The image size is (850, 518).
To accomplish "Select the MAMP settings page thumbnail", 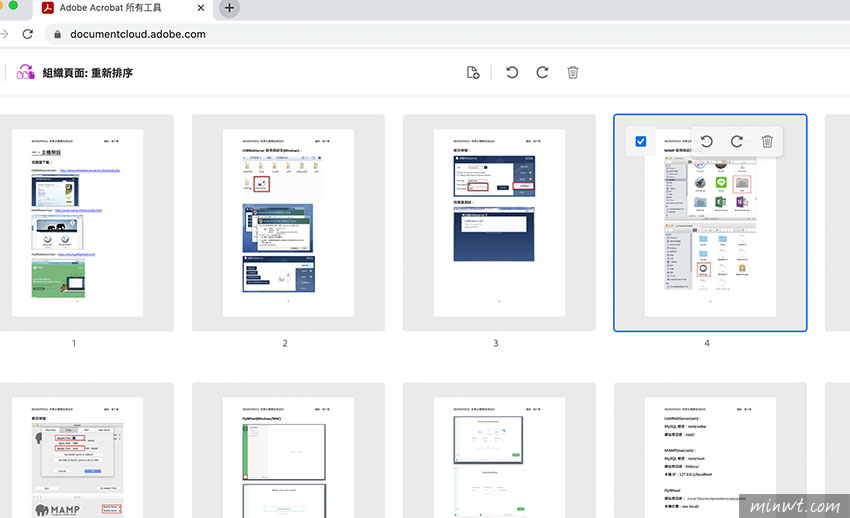I will pos(78,450).
